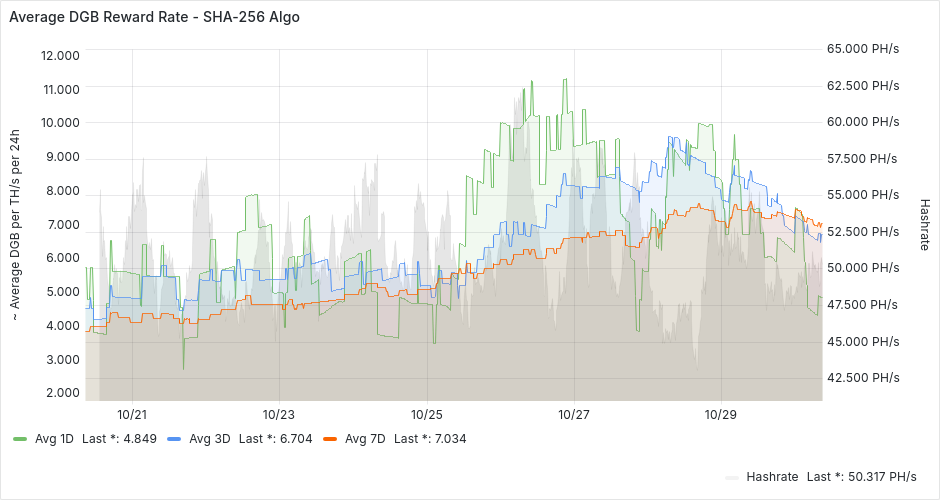Click the 10/25 date on the x-axis
Image resolution: width=940 pixels, height=500 pixels.
tap(427, 414)
